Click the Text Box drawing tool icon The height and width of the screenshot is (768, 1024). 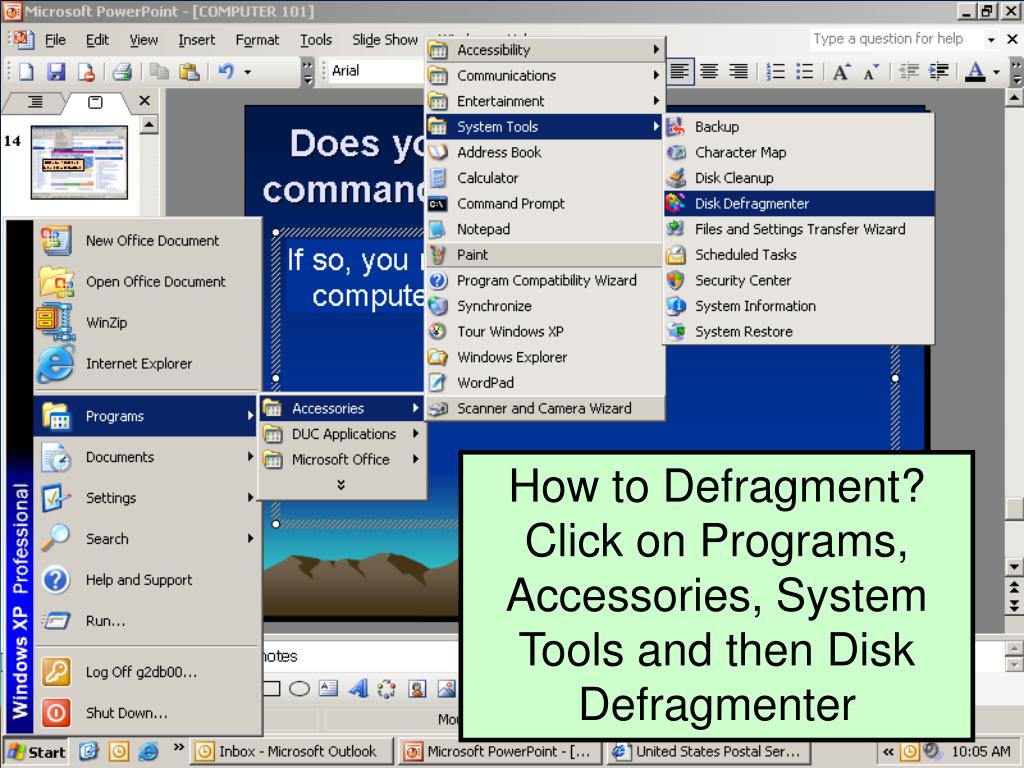[328, 689]
